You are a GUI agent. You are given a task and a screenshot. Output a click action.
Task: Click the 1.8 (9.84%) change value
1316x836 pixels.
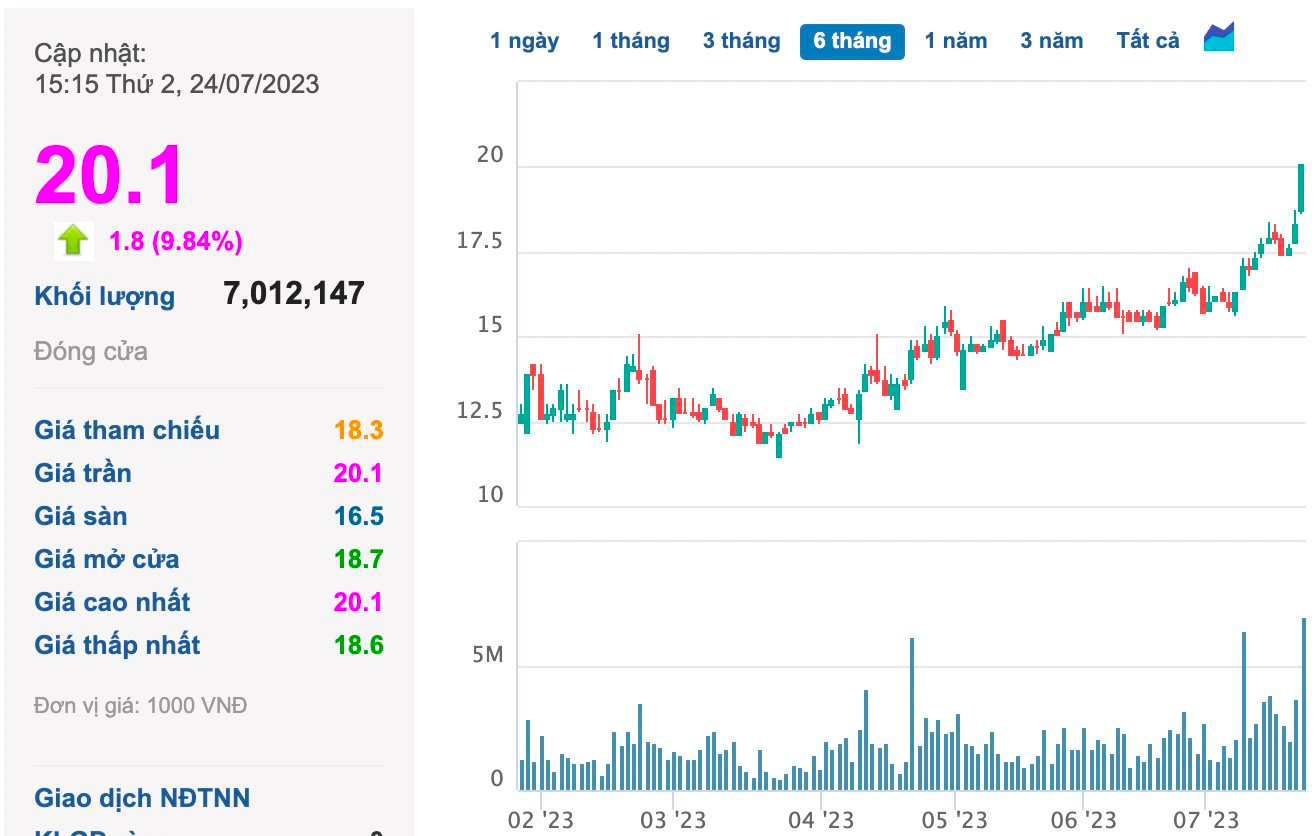pyautogui.click(x=176, y=241)
